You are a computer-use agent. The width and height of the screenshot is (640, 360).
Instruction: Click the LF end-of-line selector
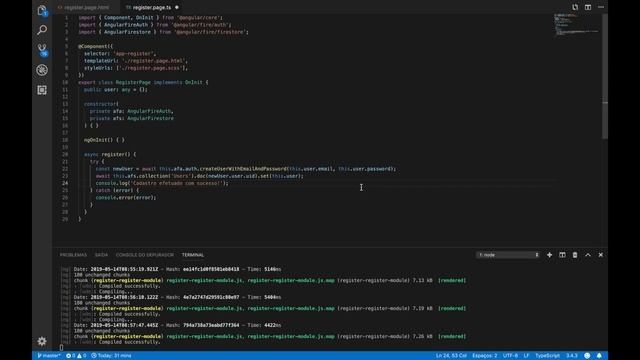526,356
